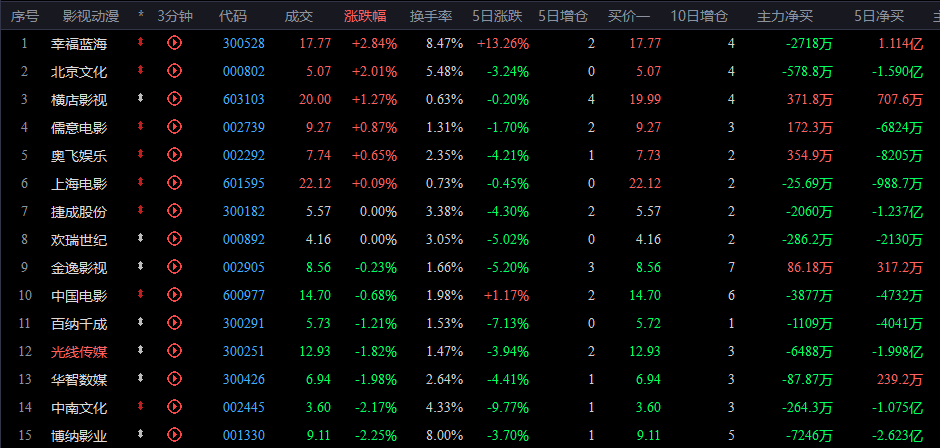Sort by 主力净买 column header

point(785,16)
